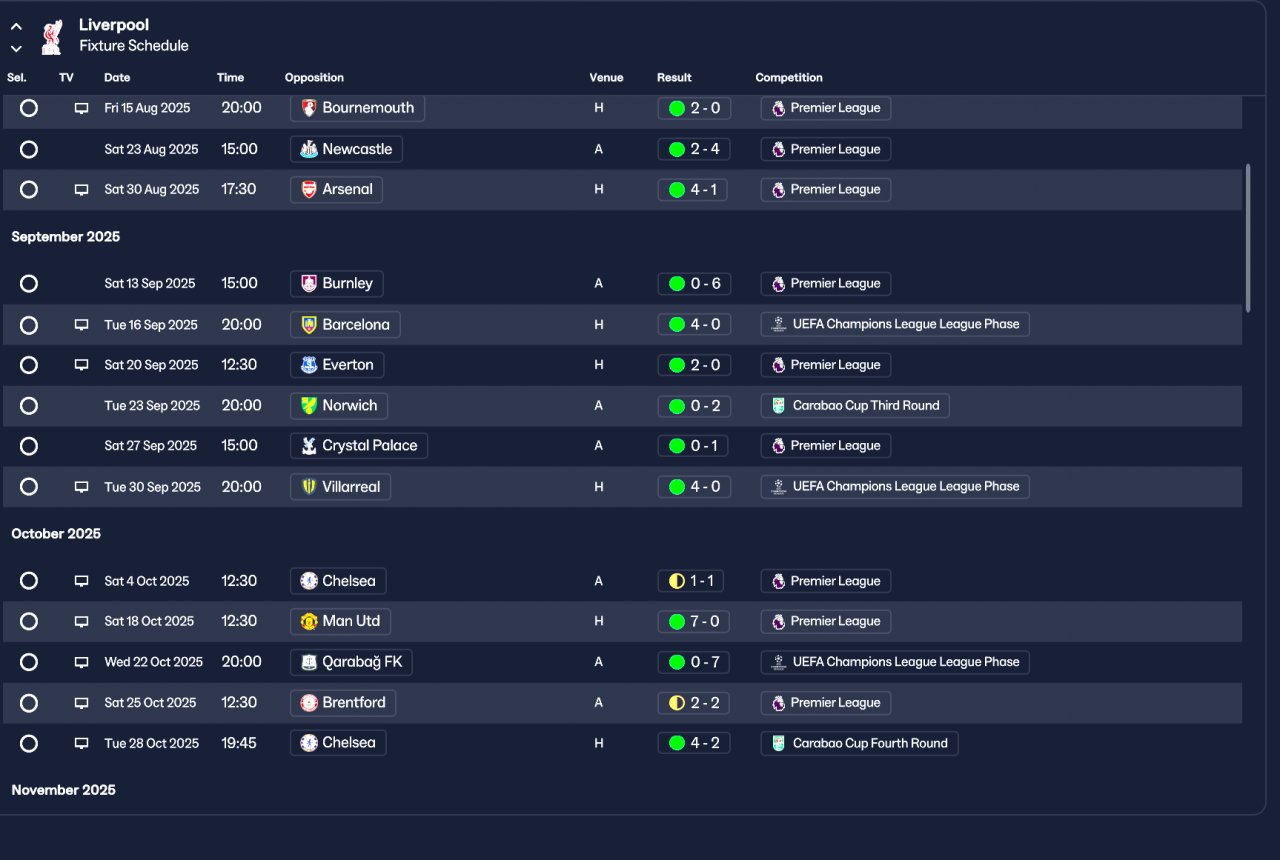The height and width of the screenshot is (860, 1280).
Task: Select the Burnley fixture radio button
Action: tap(29, 284)
